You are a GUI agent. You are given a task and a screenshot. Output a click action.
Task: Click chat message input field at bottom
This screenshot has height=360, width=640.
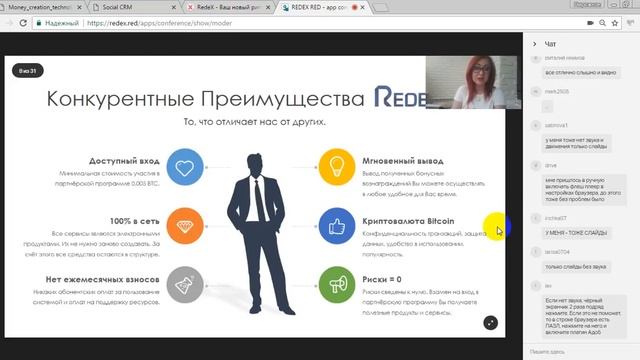[x=582, y=351]
